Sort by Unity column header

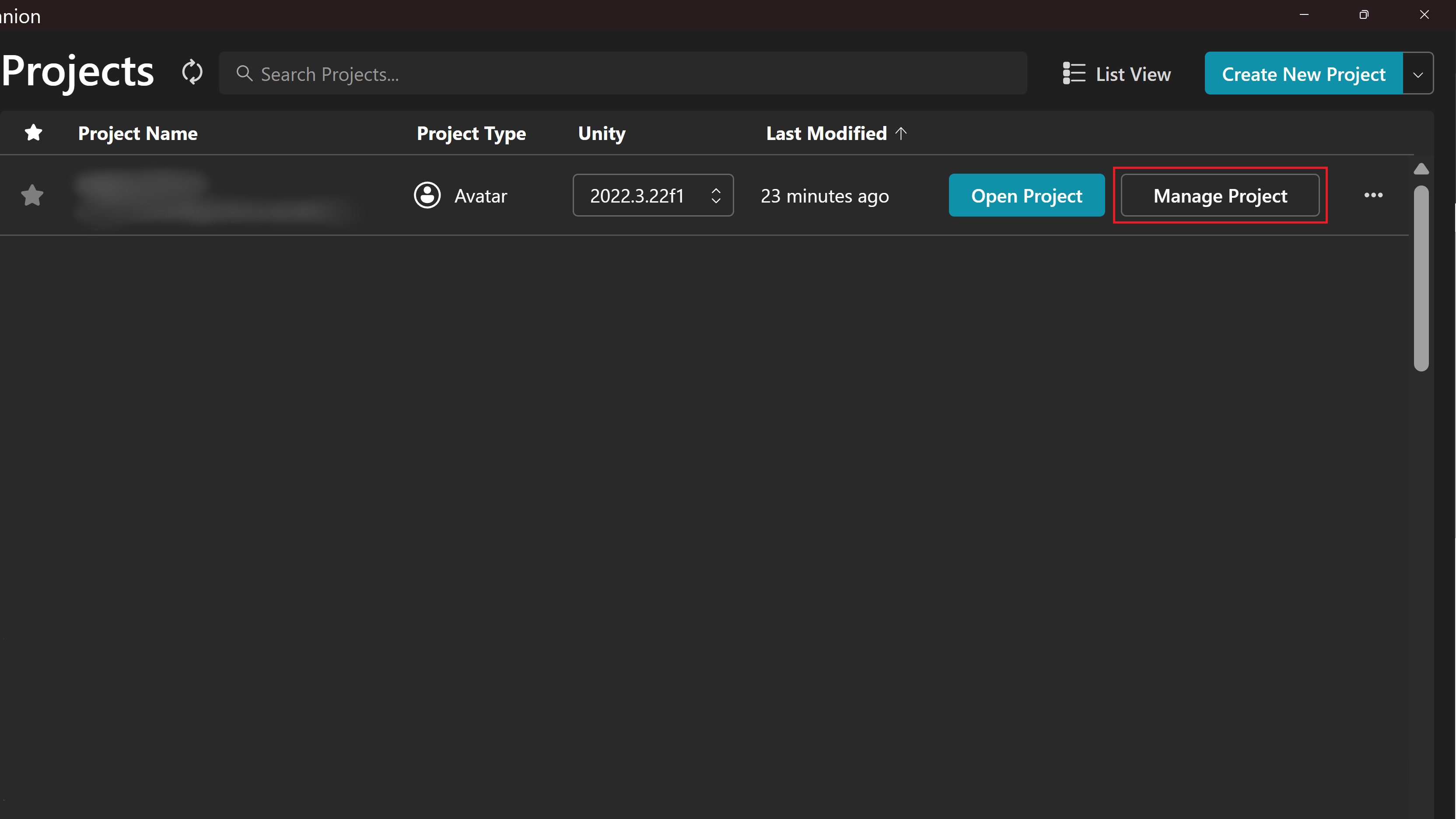602,133
